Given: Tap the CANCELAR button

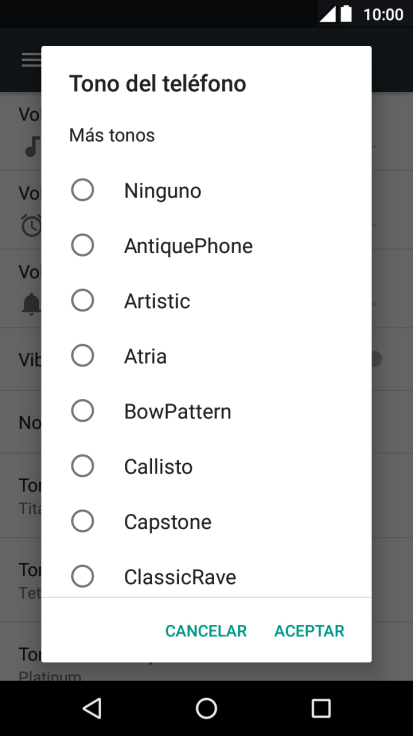Looking at the screenshot, I should pyautogui.click(x=206, y=631).
